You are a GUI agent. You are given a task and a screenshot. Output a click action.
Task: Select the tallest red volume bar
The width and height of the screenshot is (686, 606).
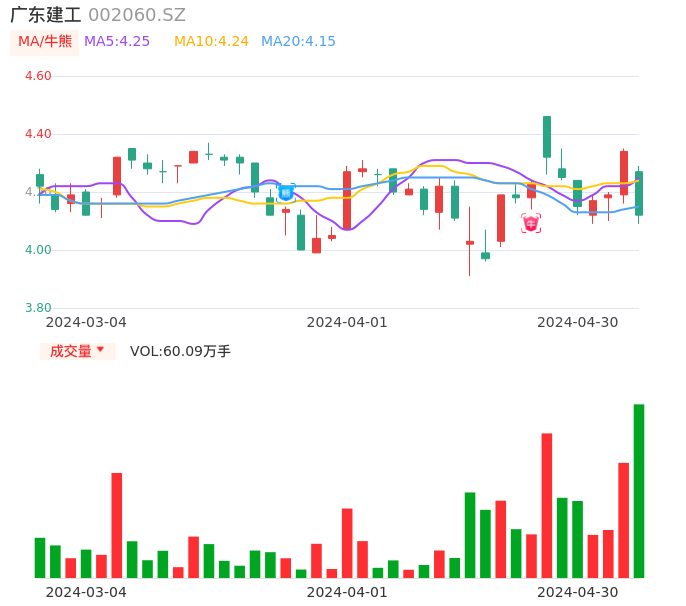click(x=547, y=505)
